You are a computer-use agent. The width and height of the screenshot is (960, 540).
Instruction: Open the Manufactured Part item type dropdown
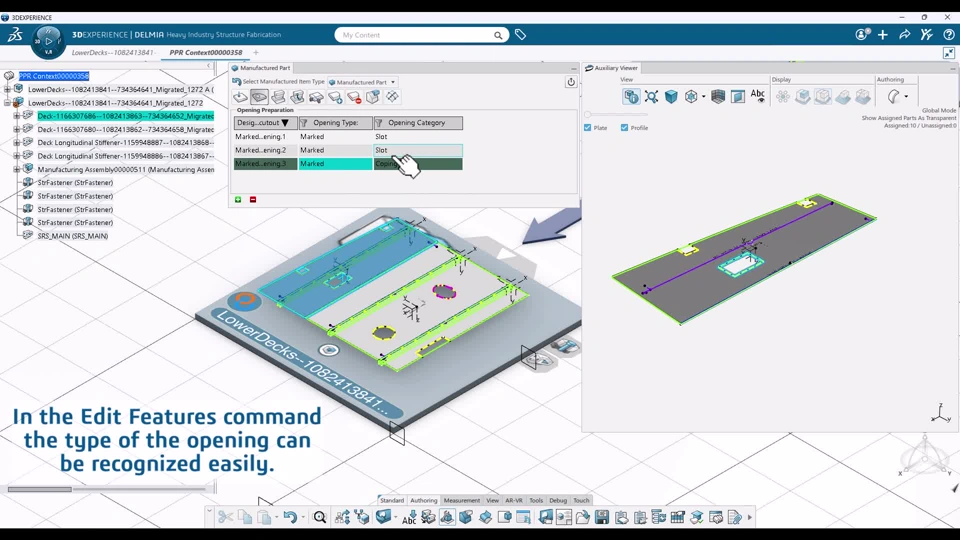(x=362, y=82)
